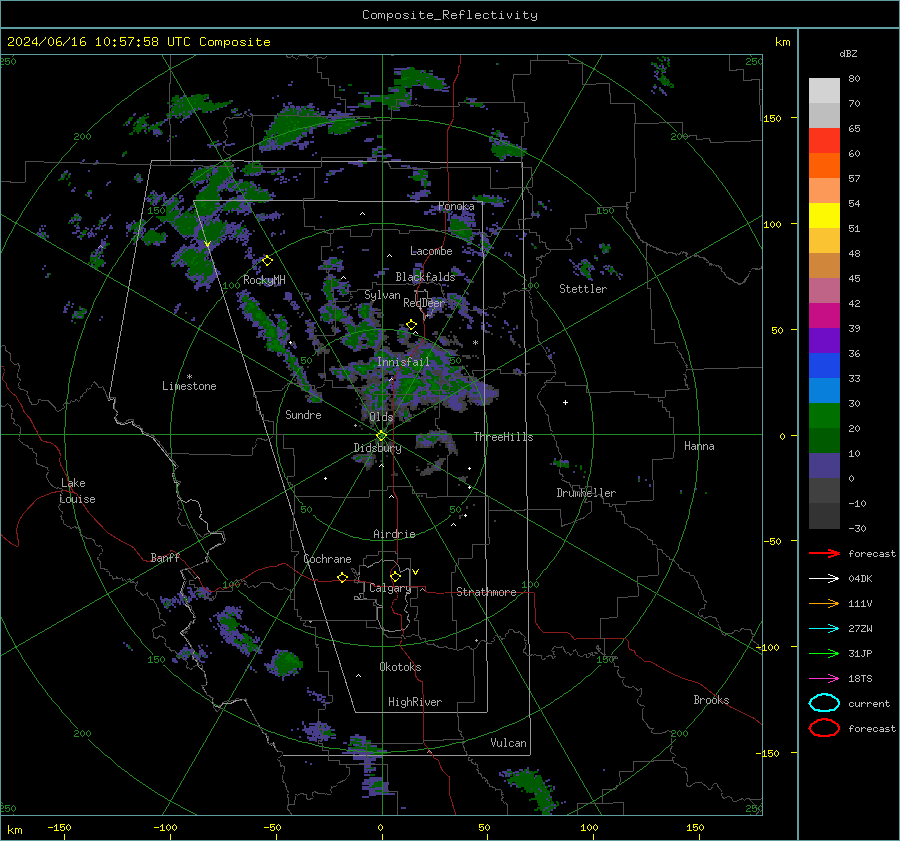Viewport: 900px width, 841px height.
Task: Click the magenta 18TS arrow in legend
Action: click(x=824, y=679)
